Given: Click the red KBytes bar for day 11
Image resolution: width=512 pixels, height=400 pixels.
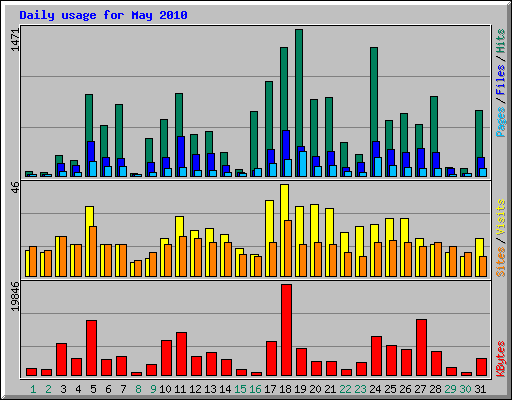Looking at the screenshot, I should [181, 354].
